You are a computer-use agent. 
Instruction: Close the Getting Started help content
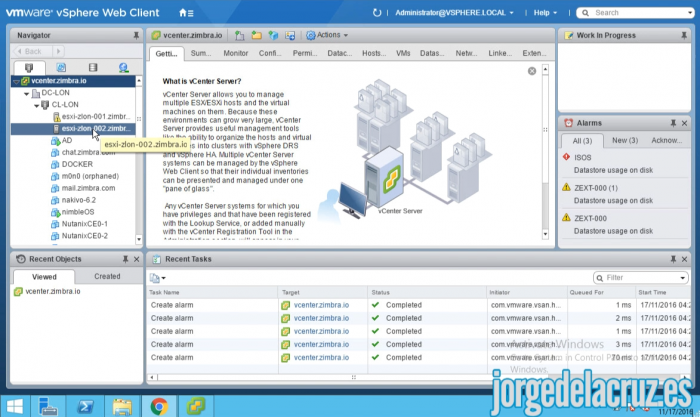coord(532,71)
